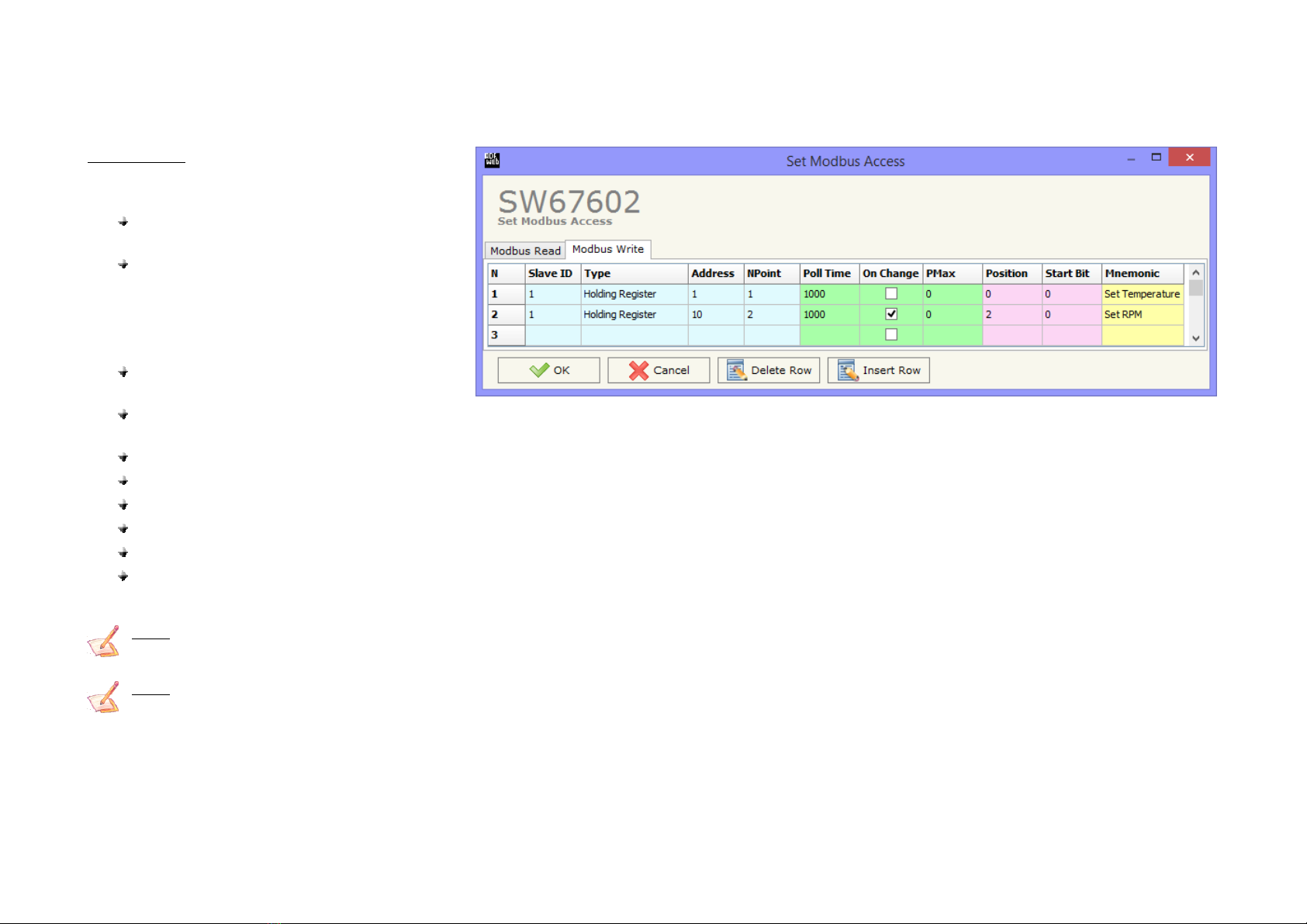Tick On Change checkbox in row 3

click(x=891, y=334)
